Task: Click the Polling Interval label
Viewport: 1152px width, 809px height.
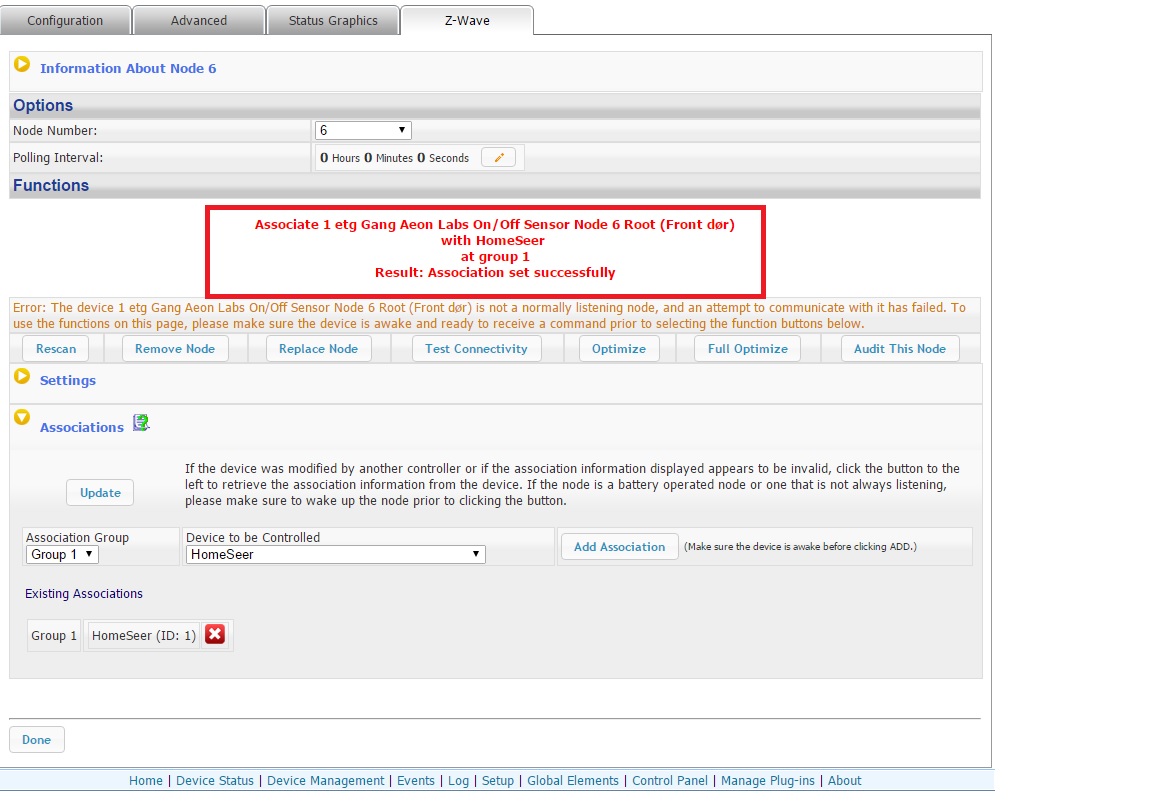Action: 58,157
